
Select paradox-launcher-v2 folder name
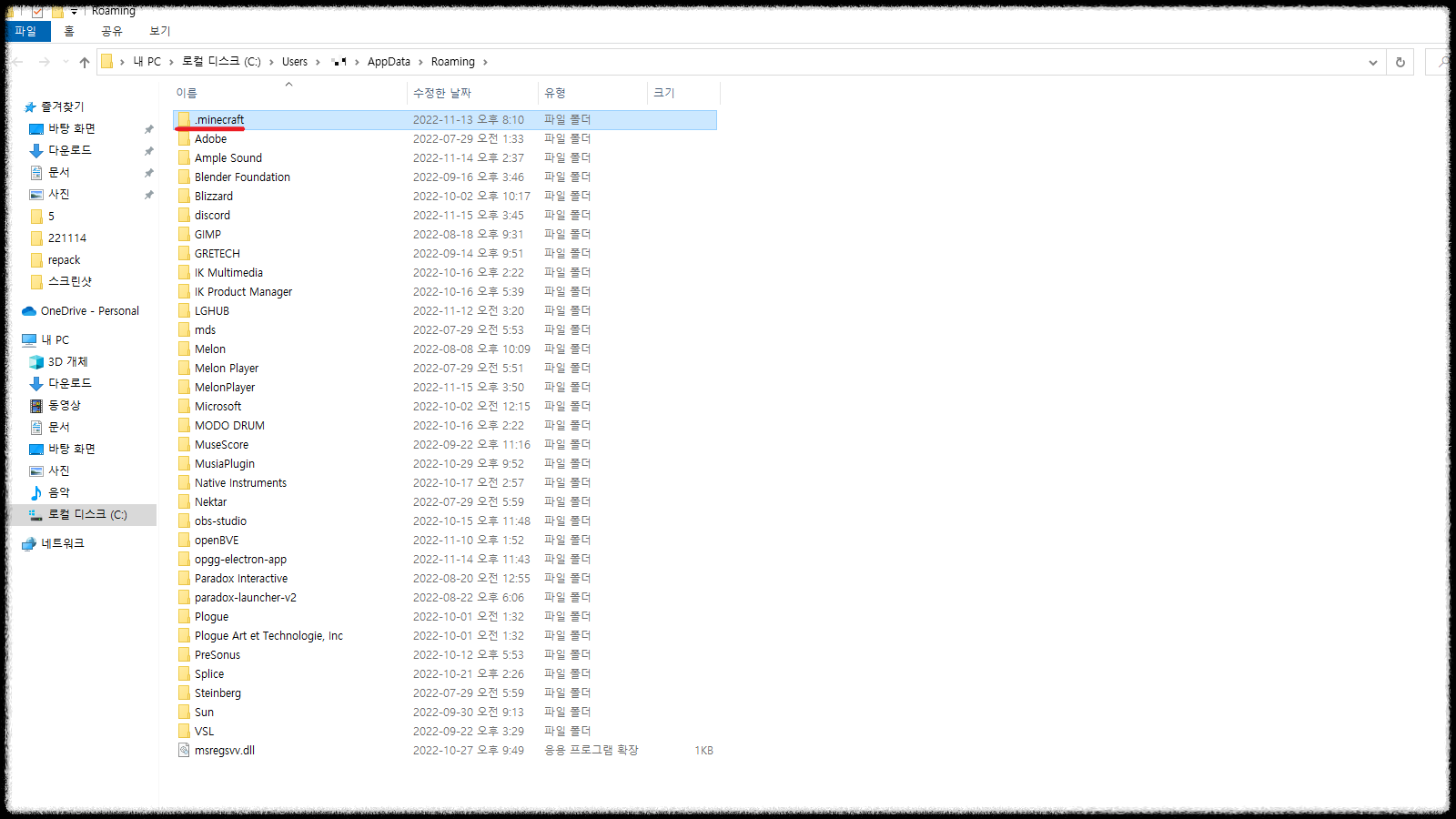click(246, 597)
